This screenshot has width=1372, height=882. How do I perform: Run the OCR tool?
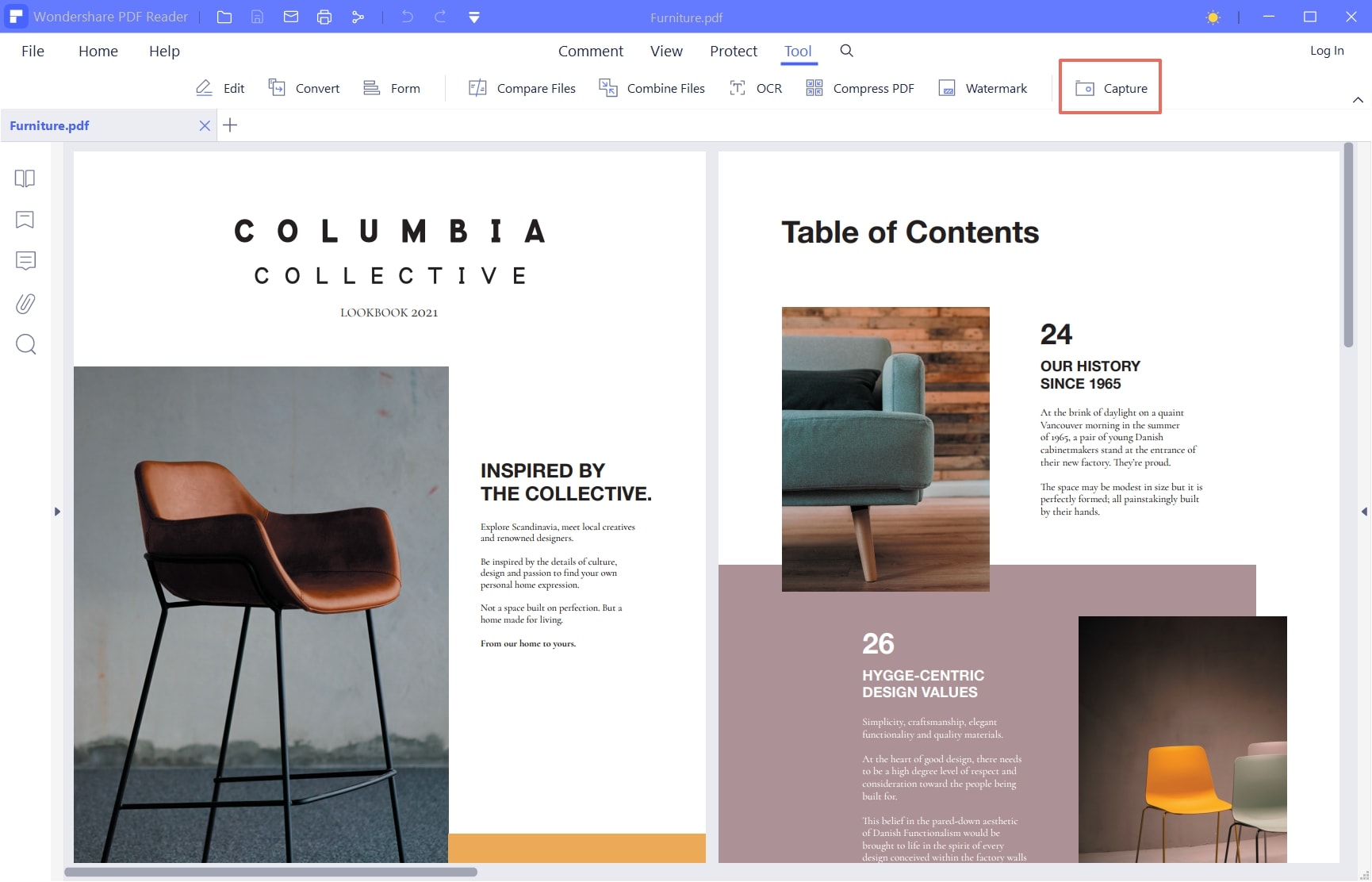pos(756,88)
